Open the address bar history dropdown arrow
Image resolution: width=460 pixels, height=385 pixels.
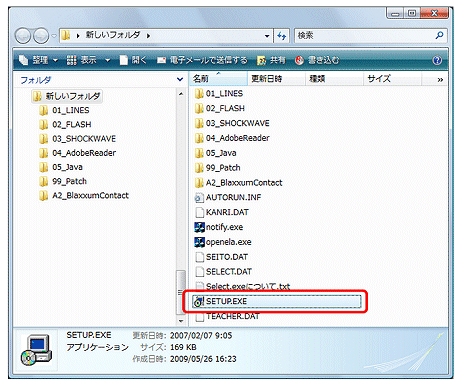[x=267, y=36]
